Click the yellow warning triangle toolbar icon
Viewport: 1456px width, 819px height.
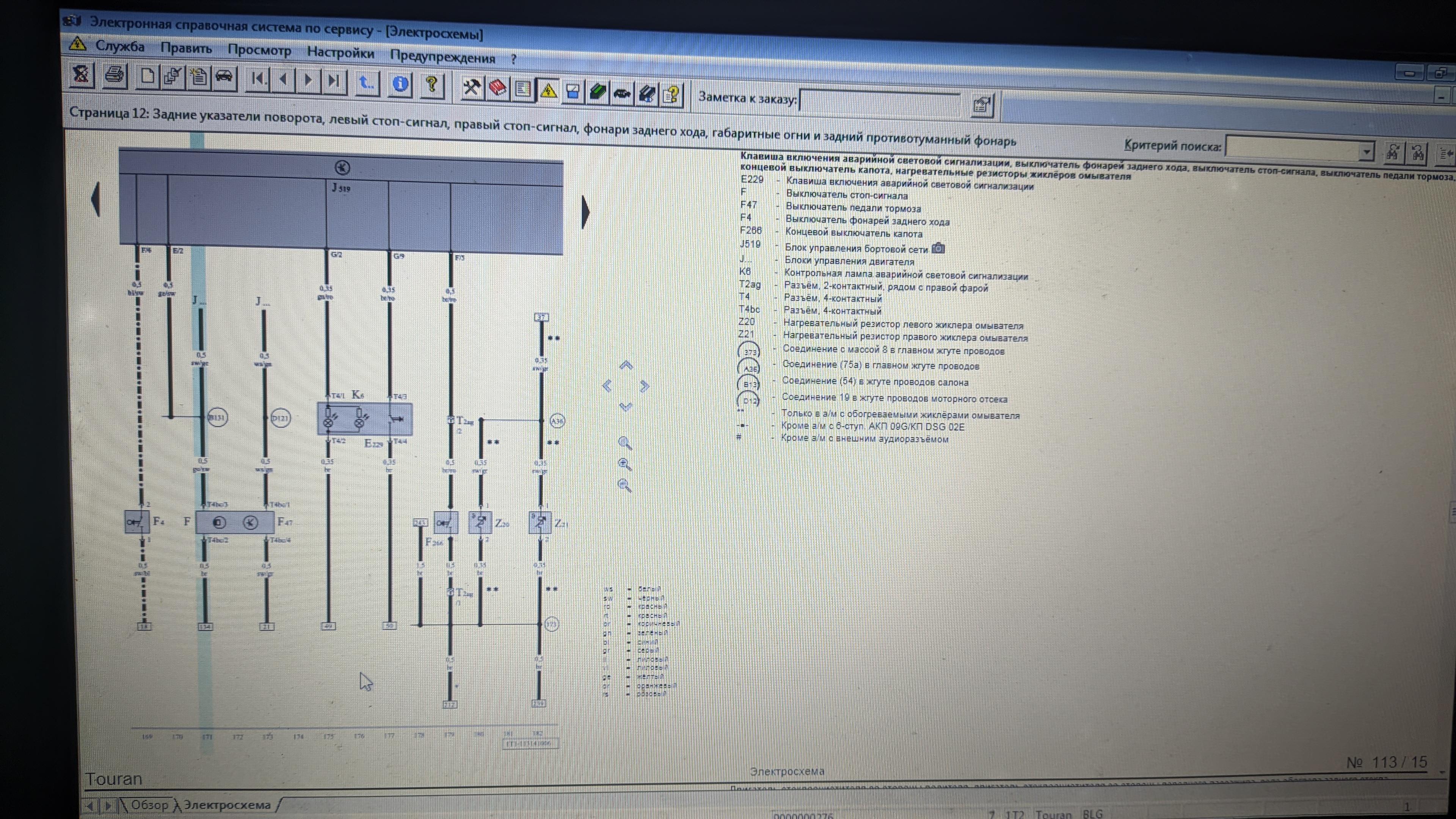[548, 91]
